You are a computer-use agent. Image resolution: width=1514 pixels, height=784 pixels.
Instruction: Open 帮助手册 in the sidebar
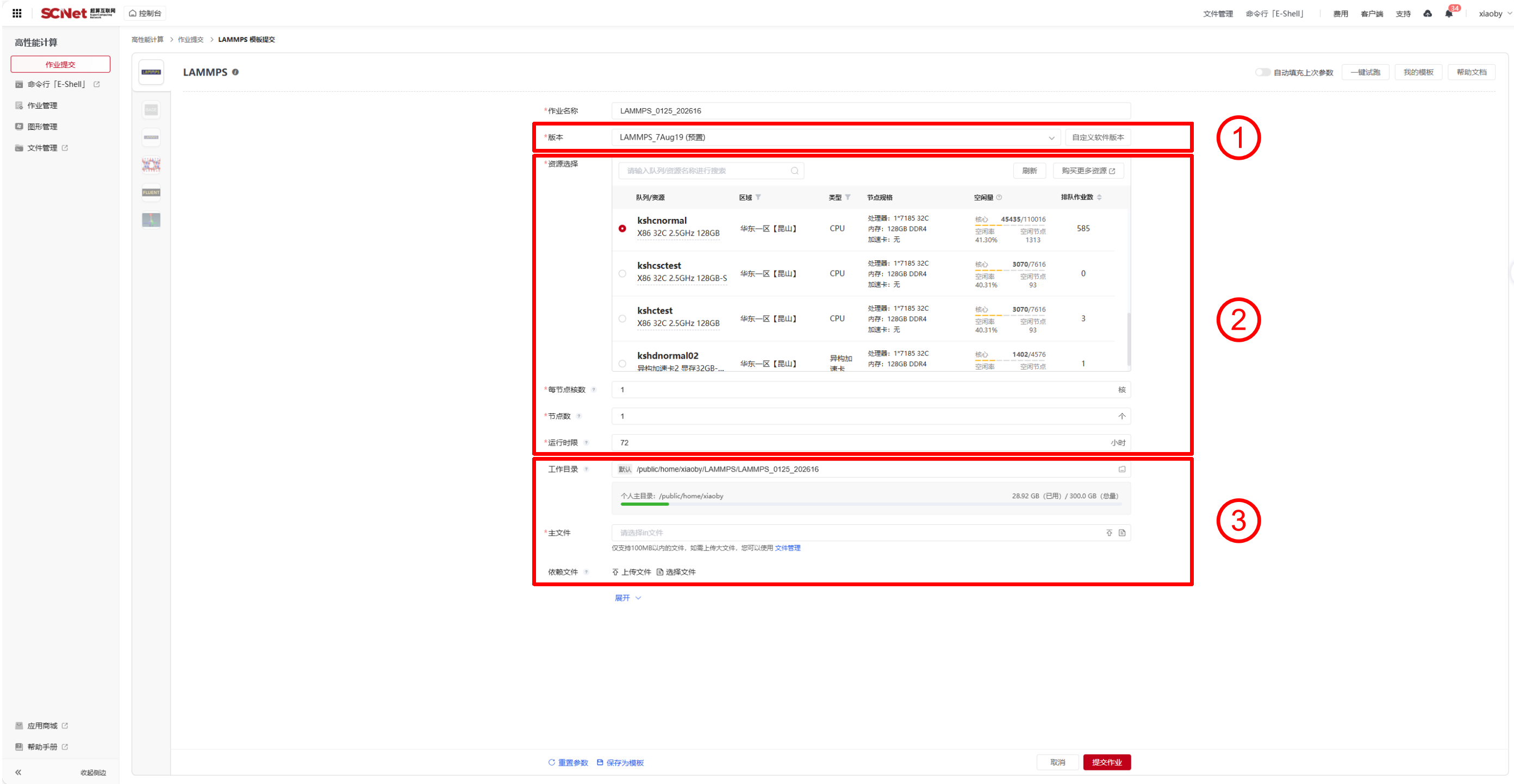pos(41,747)
